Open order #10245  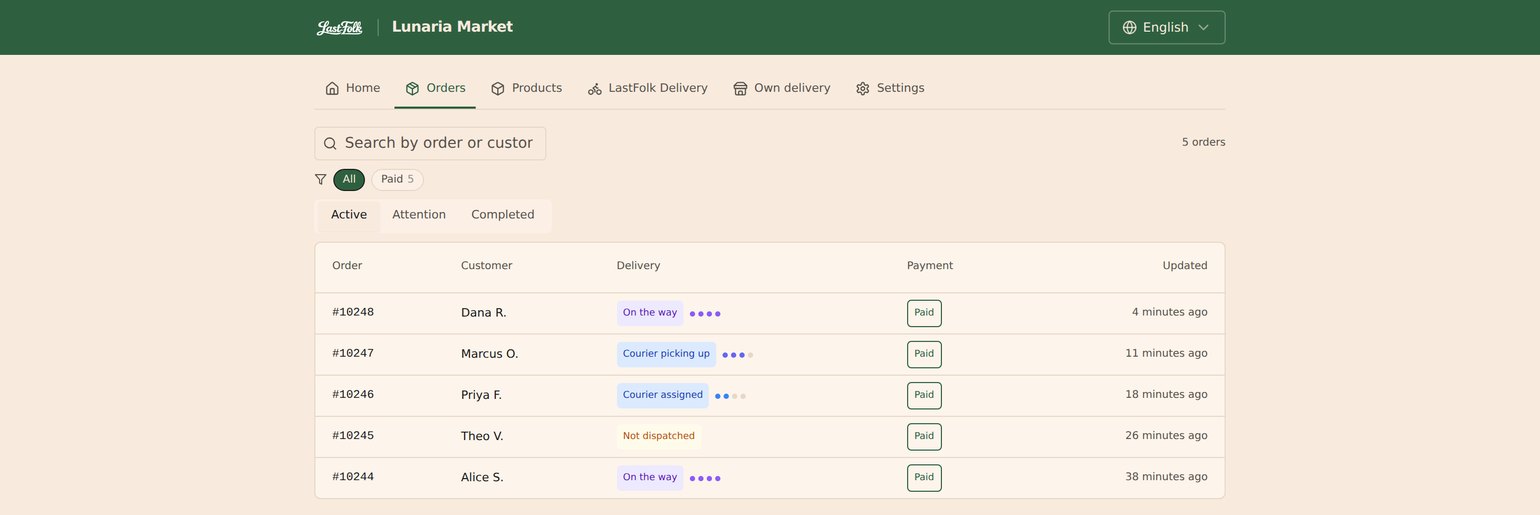pos(353,436)
